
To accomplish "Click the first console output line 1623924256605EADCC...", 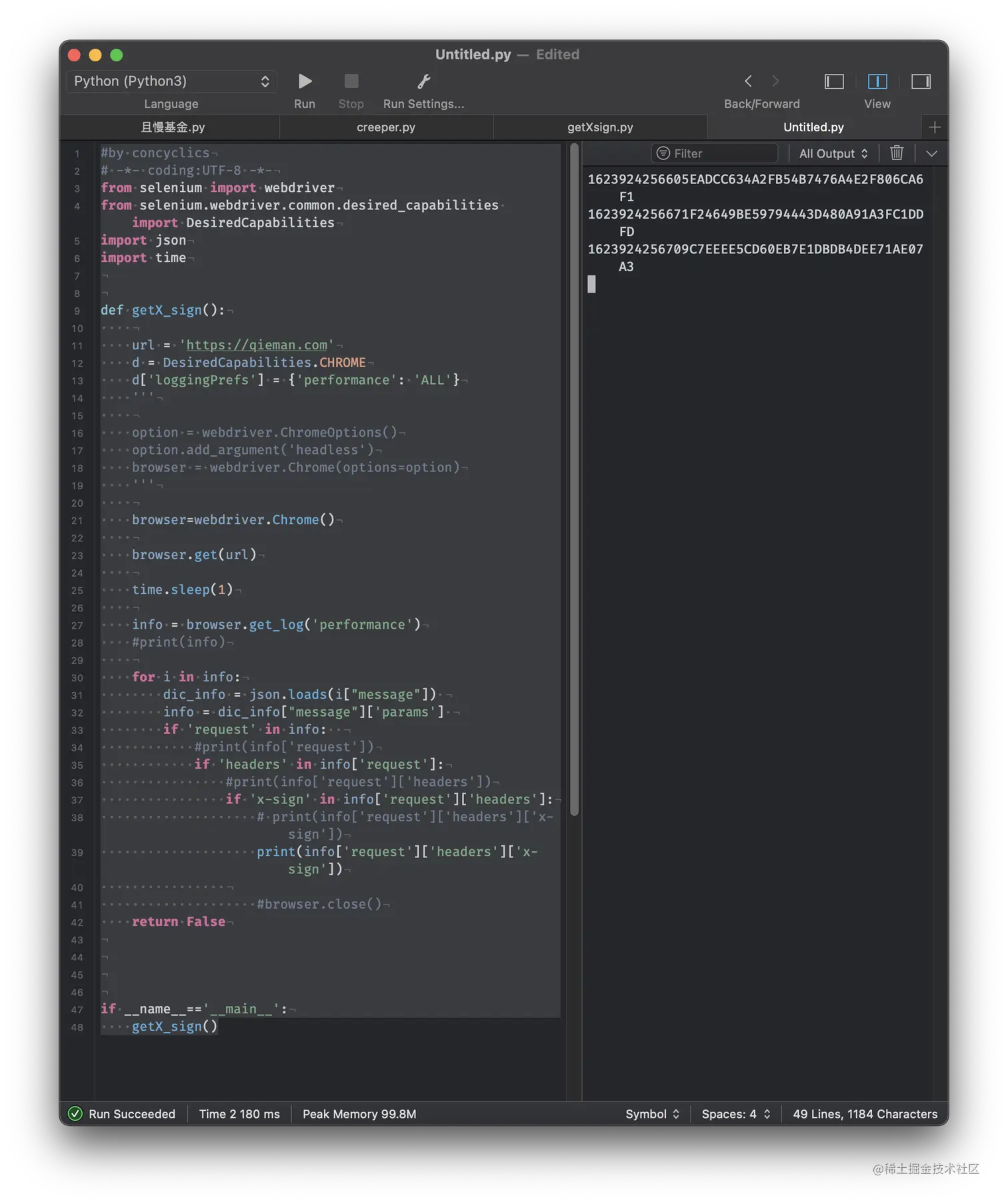I will (755, 188).
